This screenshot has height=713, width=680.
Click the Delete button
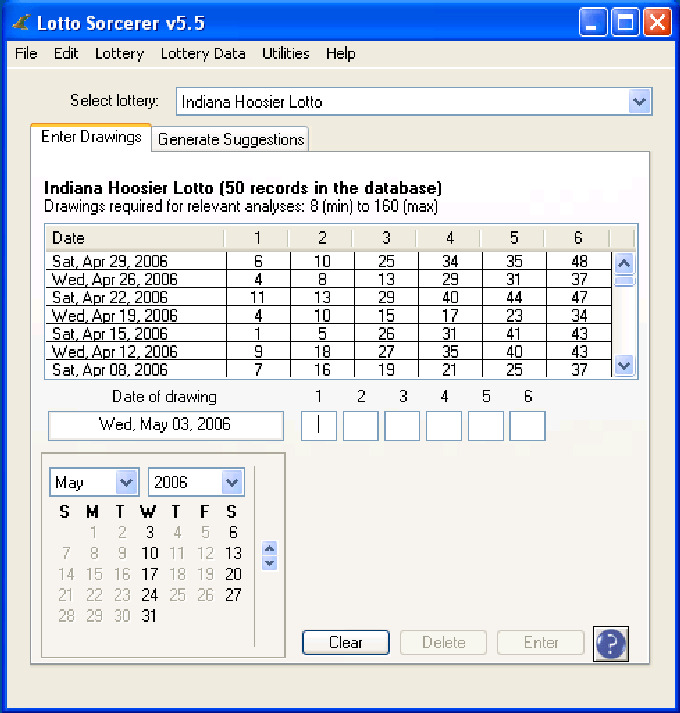click(443, 643)
